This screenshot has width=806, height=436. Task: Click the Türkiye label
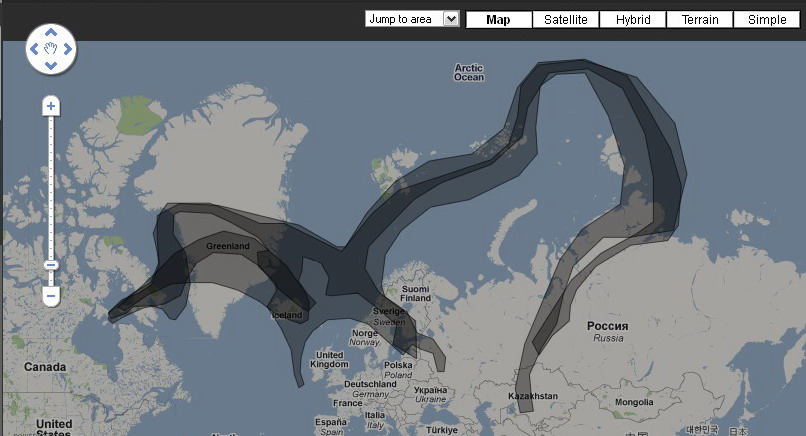pyautogui.click(x=442, y=430)
